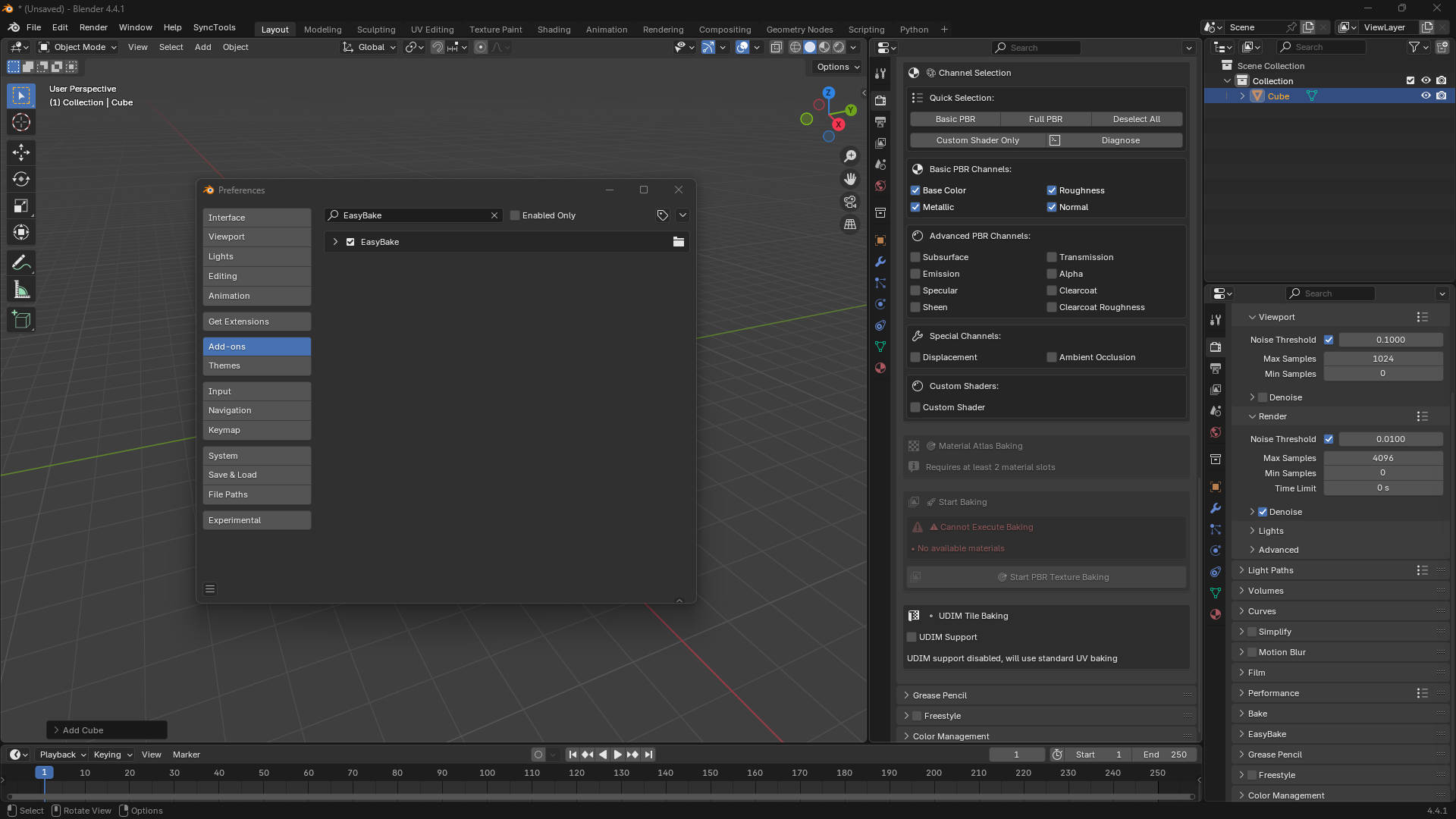Click the add-on tags filter icon
The image size is (1456, 819).
(x=663, y=215)
